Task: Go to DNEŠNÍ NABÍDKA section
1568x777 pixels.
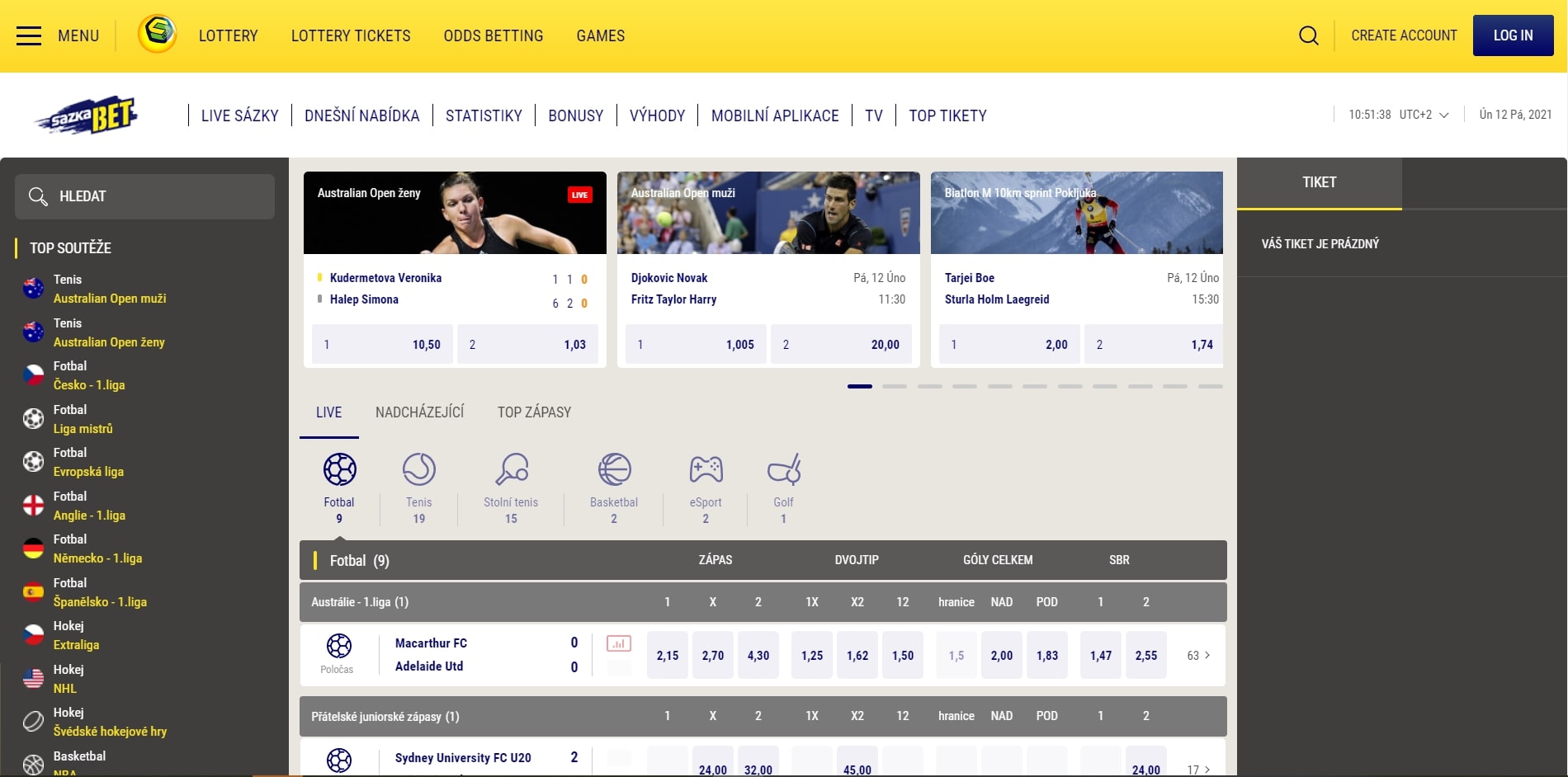Action: pyautogui.click(x=362, y=115)
